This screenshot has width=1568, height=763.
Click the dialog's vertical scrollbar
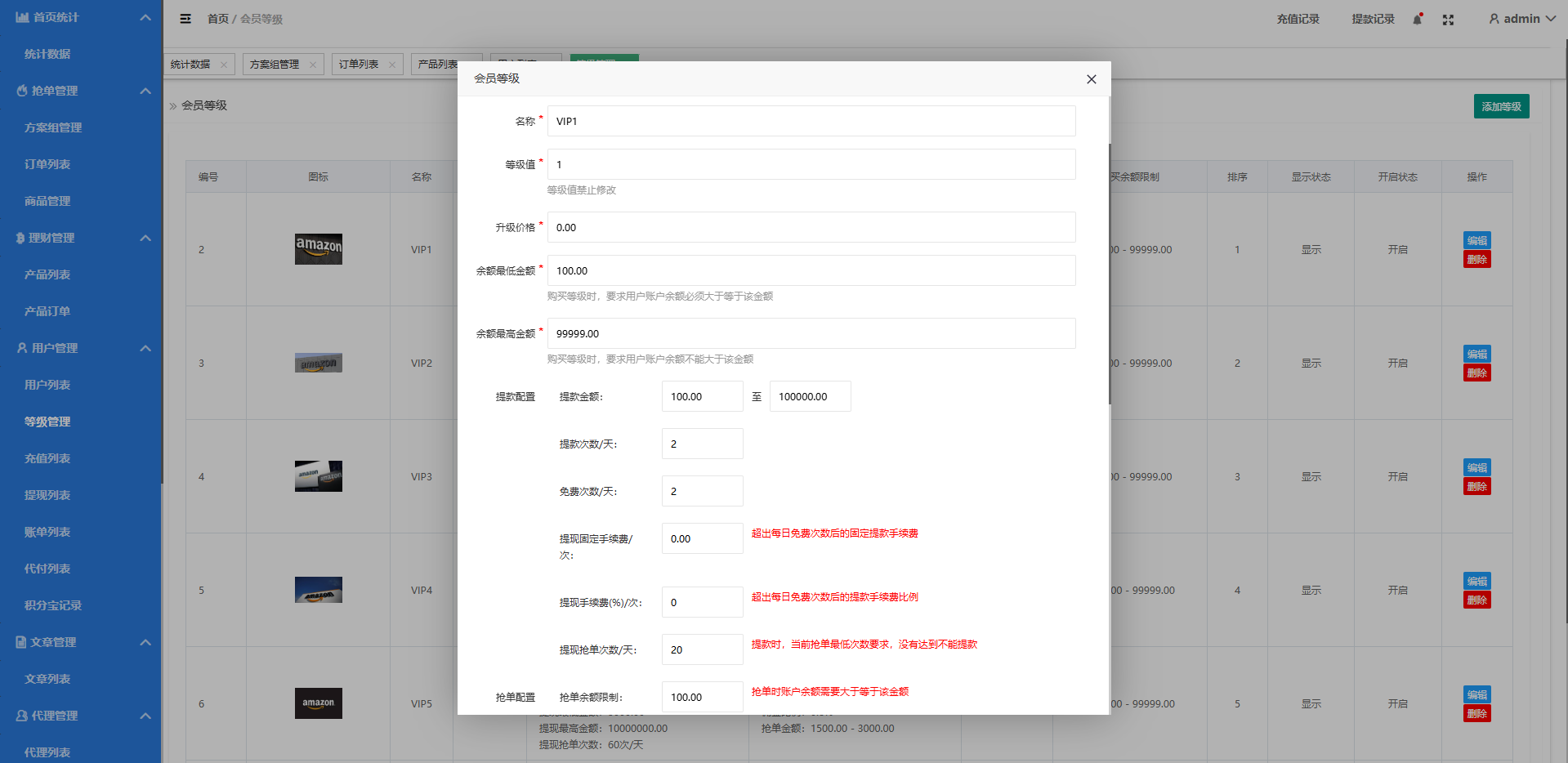[1109, 274]
